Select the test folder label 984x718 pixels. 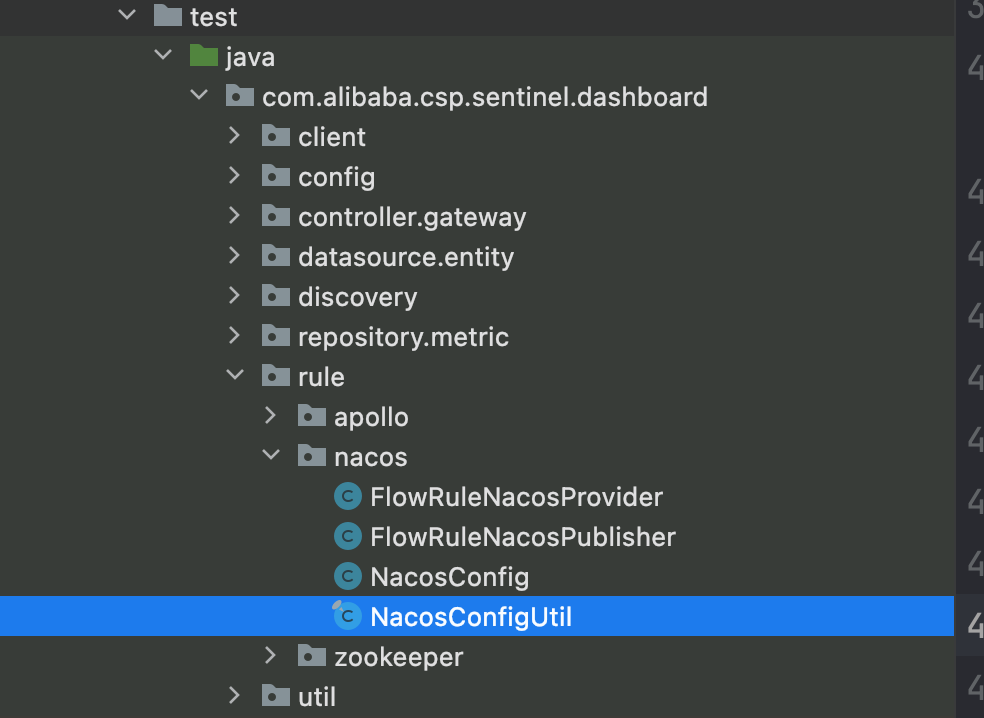tap(214, 17)
